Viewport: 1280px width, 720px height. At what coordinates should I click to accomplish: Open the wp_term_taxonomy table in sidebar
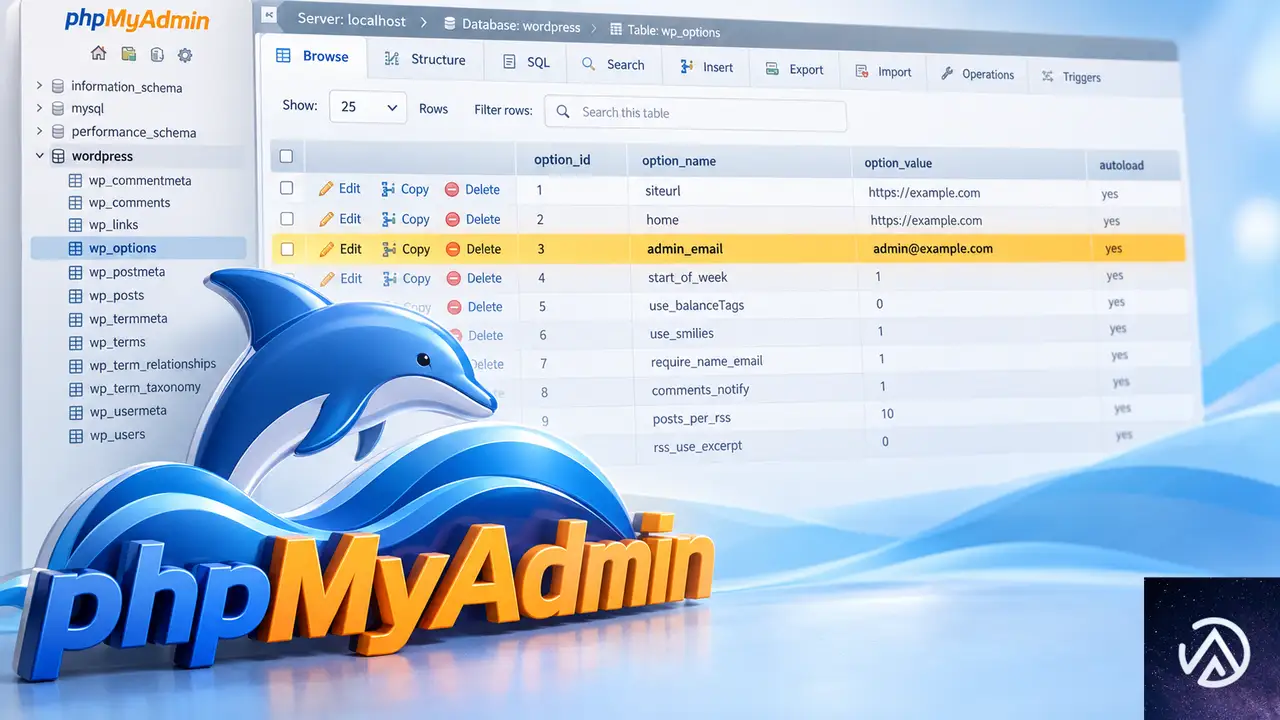coord(145,388)
